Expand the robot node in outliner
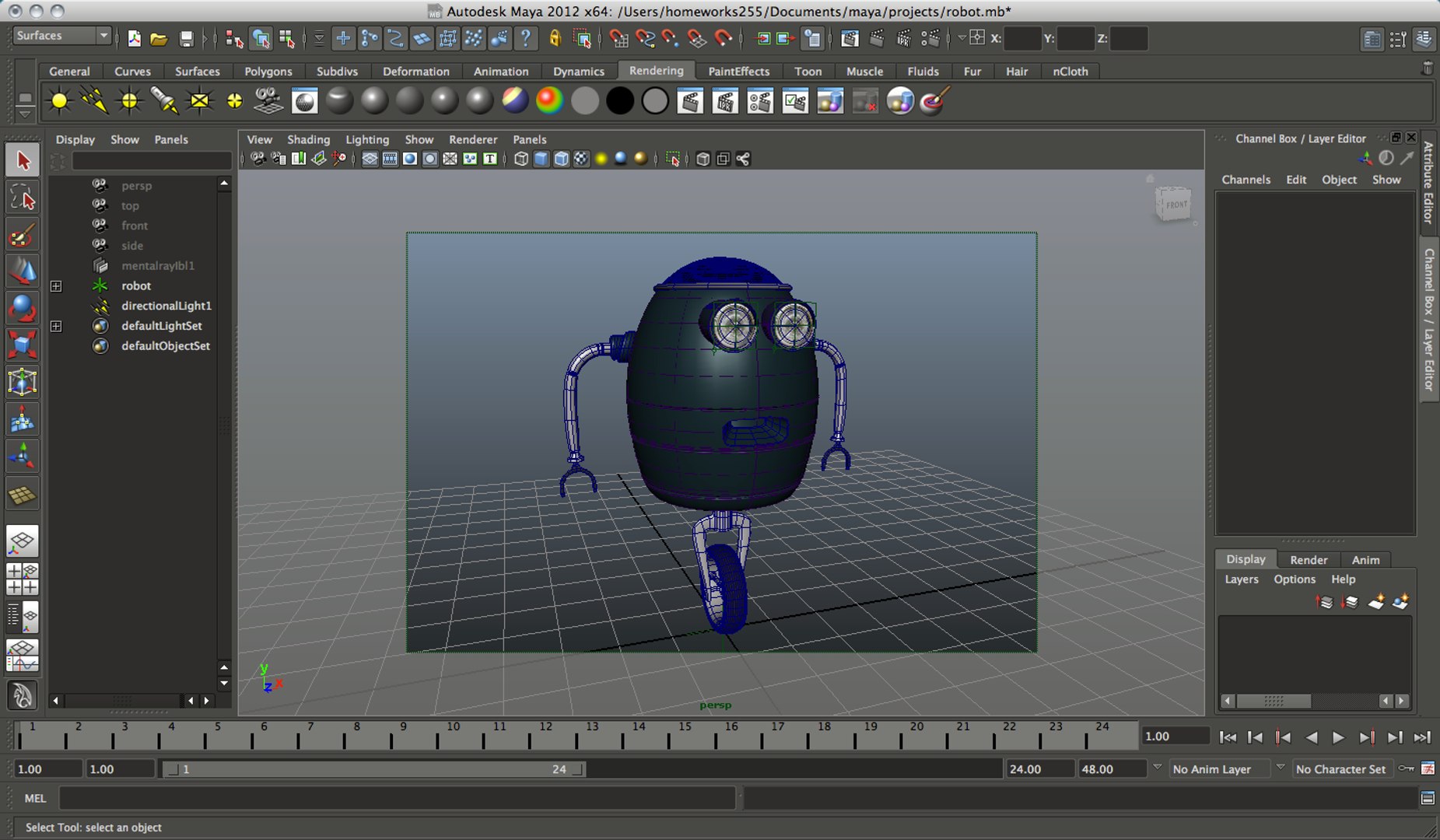Image resolution: width=1440 pixels, height=840 pixels. coord(56,286)
